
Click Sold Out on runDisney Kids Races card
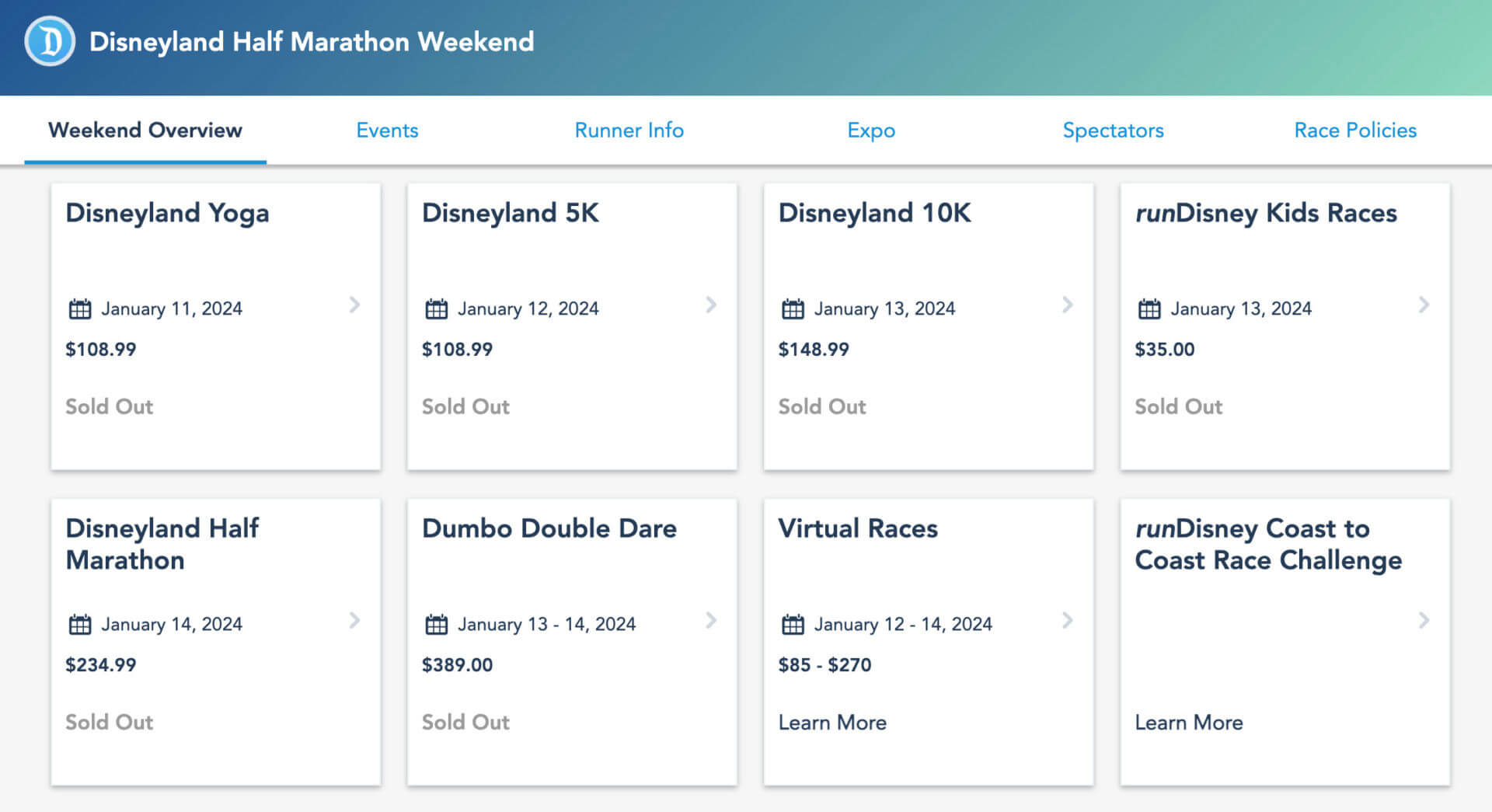pyautogui.click(x=1178, y=406)
